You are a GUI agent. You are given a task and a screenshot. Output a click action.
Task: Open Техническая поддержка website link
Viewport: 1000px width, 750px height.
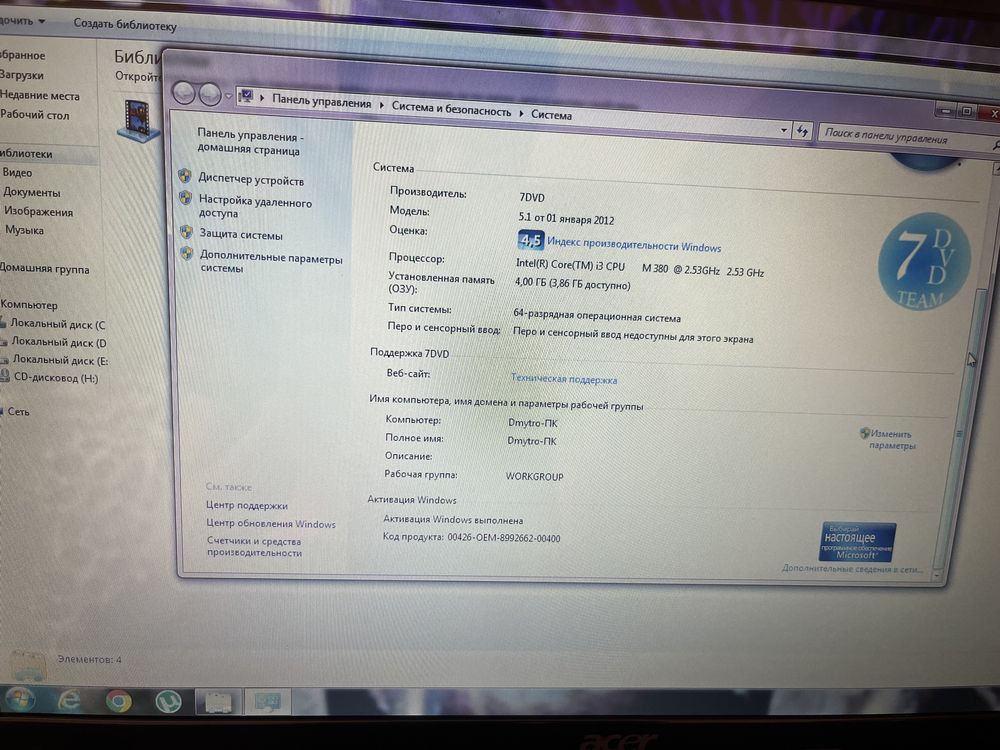coord(564,379)
